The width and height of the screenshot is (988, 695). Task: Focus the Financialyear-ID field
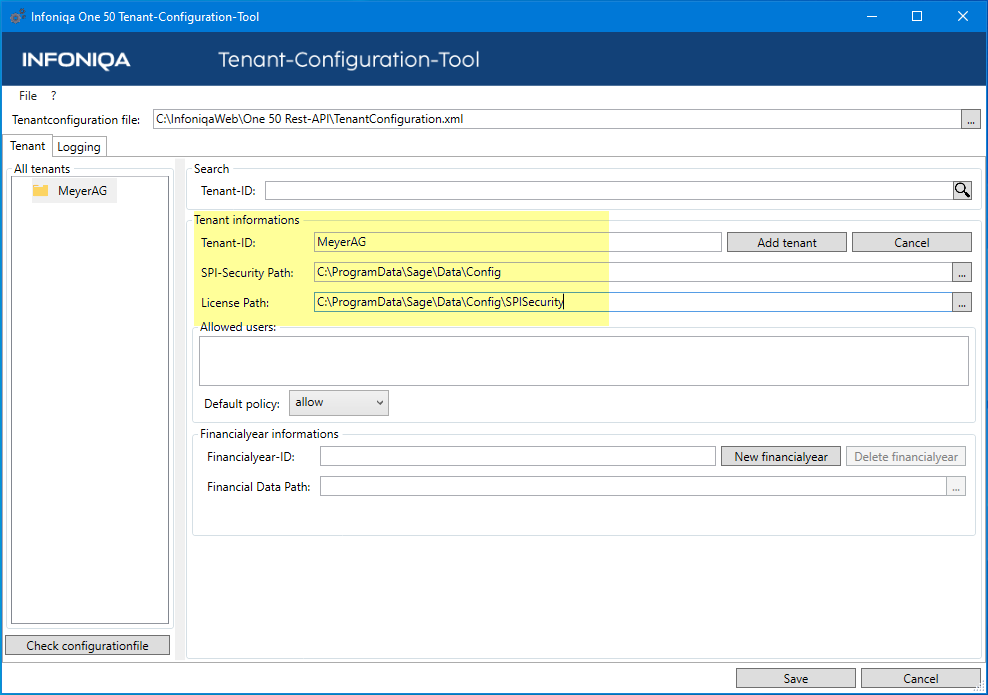click(517, 456)
